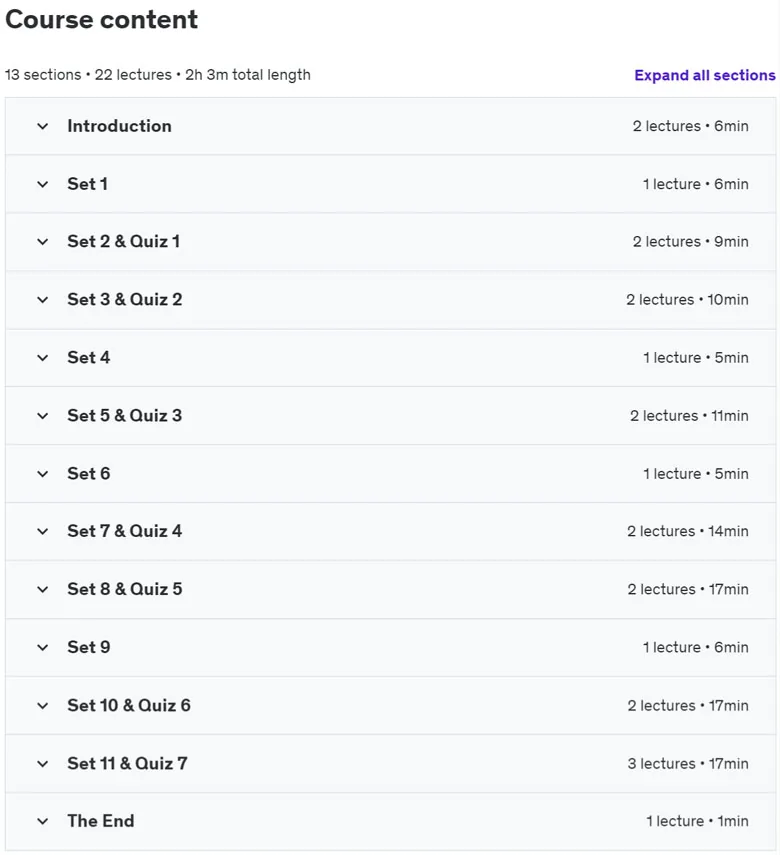Screen dimensions: 780x855
Task: Open The End section title
Action: pyautogui.click(x=101, y=821)
